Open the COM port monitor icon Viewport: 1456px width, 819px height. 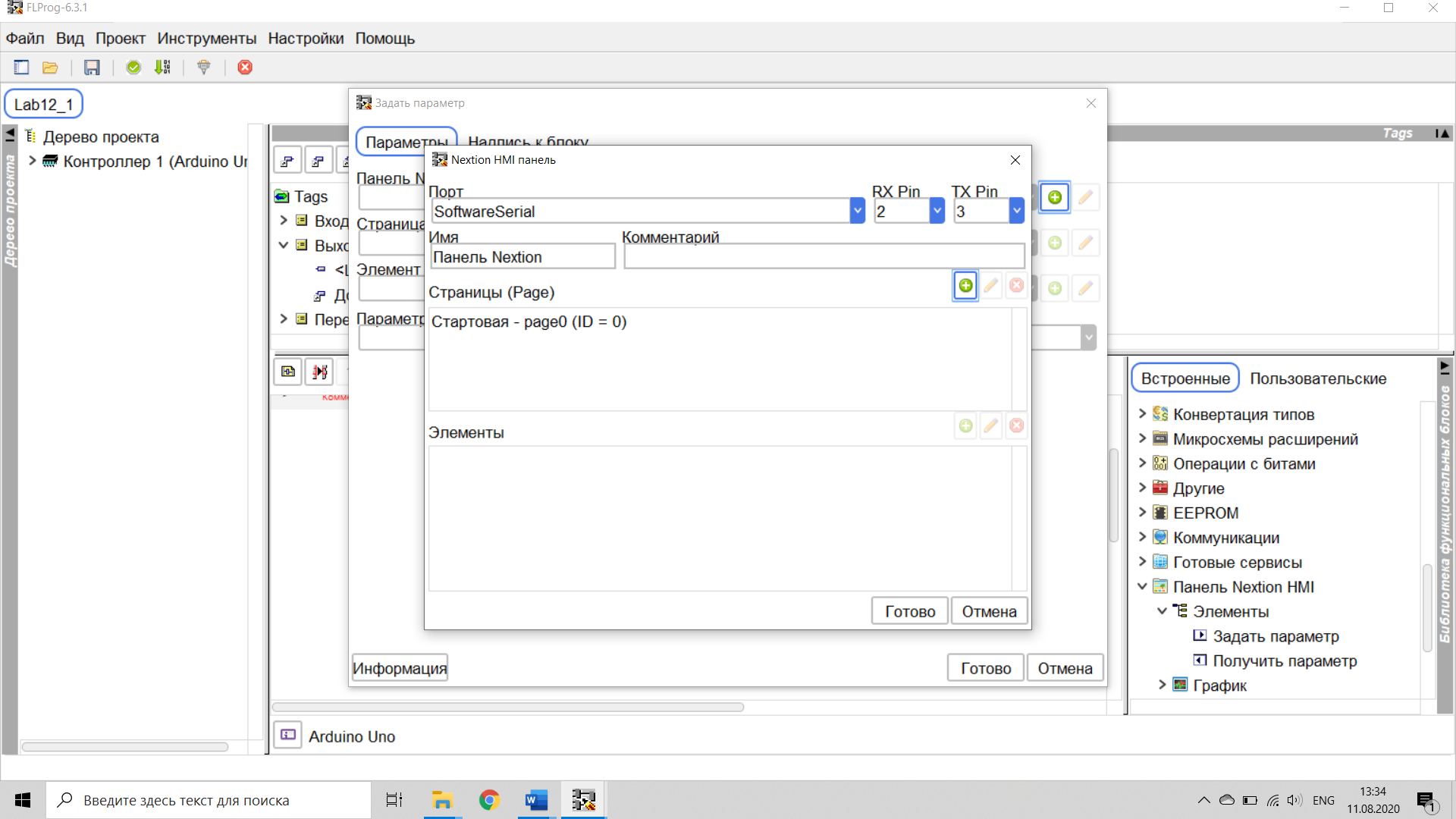(x=203, y=67)
